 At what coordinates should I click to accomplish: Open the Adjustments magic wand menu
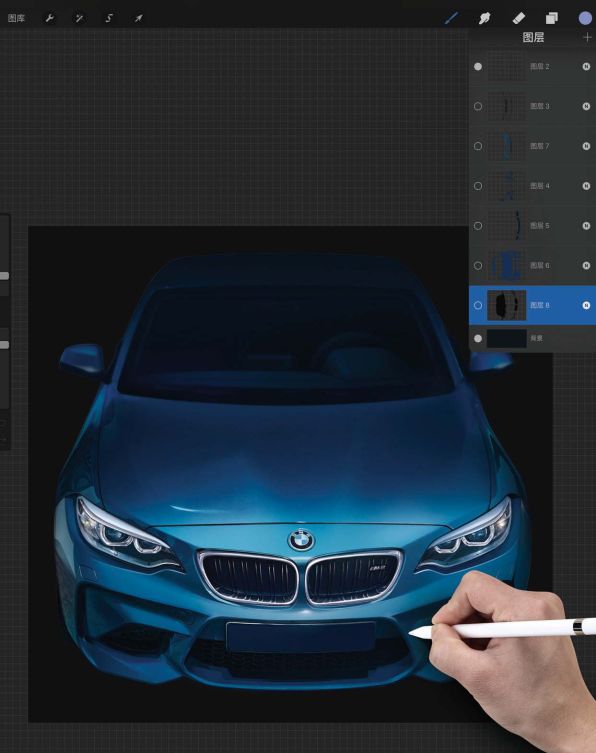[x=79, y=18]
